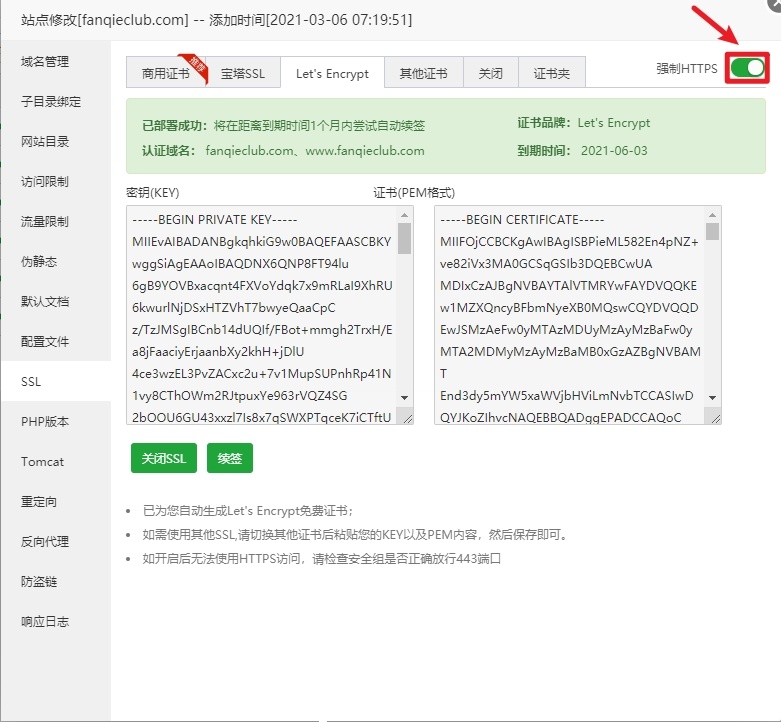Open 子目录绑定 in the sidebar

click(x=56, y=102)
